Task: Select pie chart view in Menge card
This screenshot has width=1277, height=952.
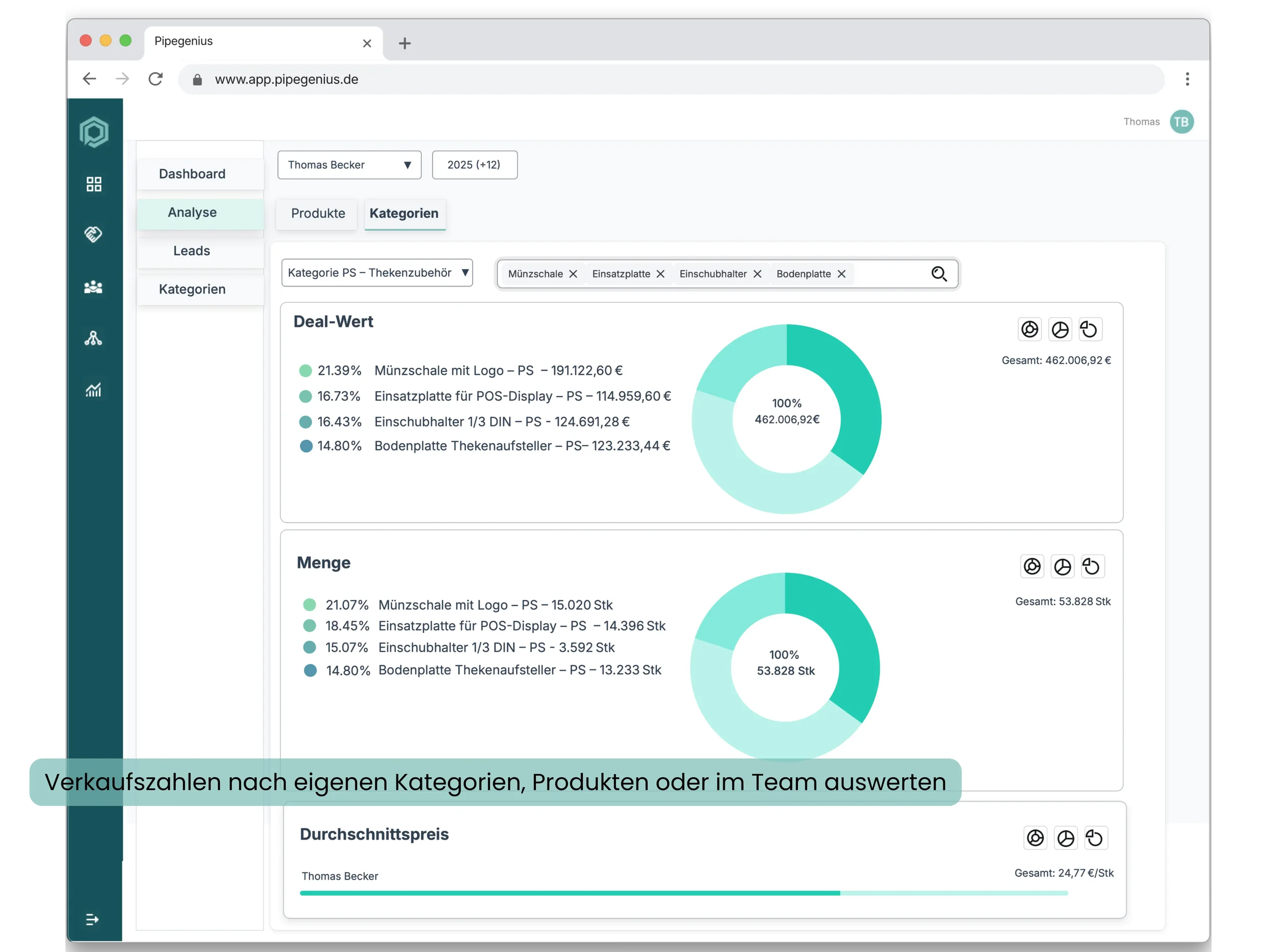Action: point(1062,566)
